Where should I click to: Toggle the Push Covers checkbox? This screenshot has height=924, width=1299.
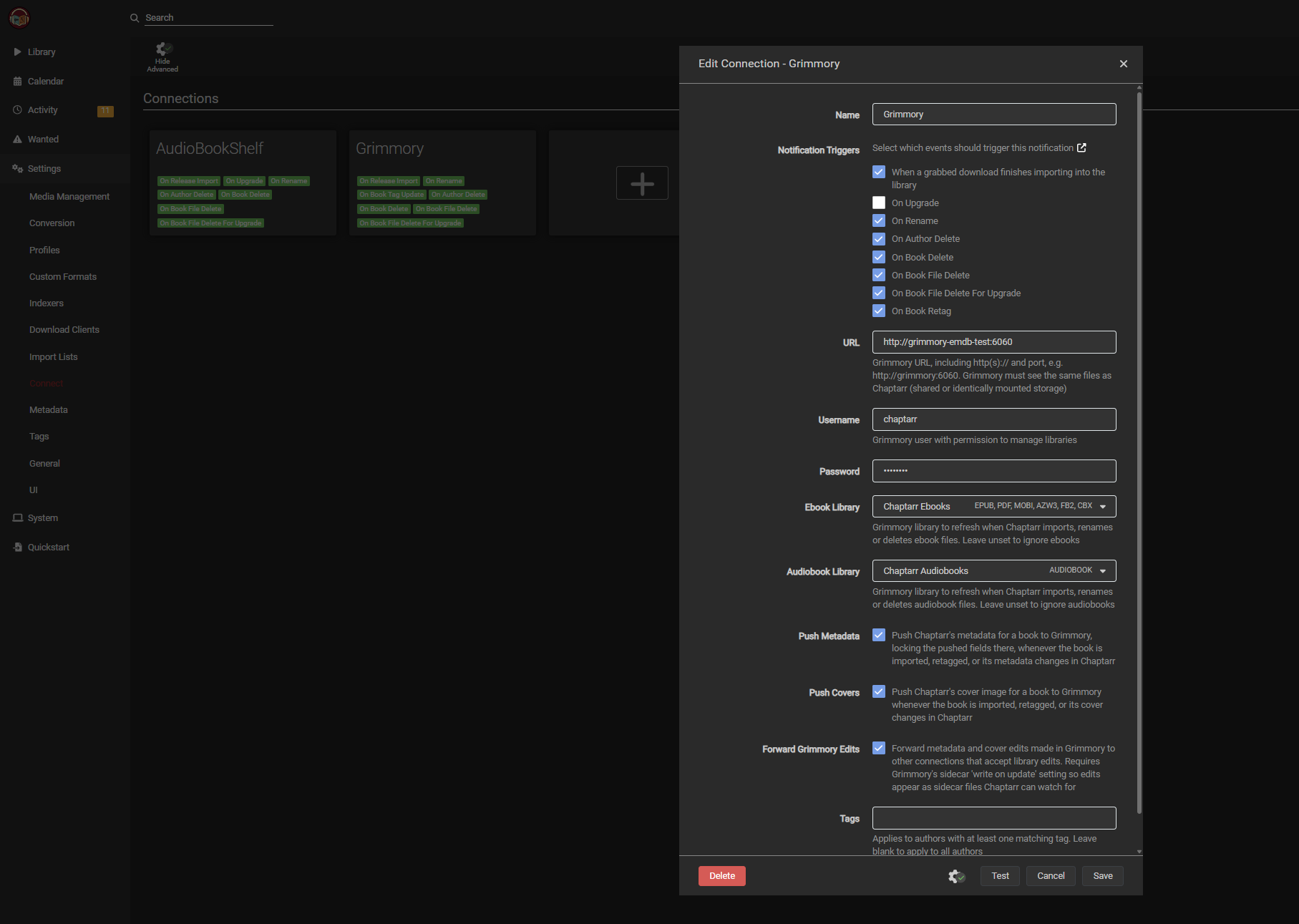[879, 691]
